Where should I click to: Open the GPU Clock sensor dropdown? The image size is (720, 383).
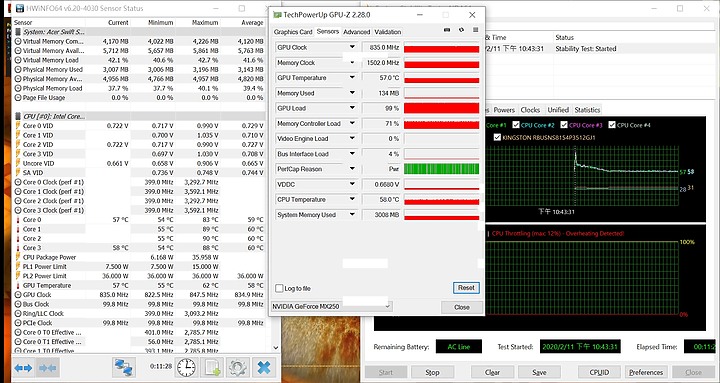pyautogui.click(x=352, y=47)
